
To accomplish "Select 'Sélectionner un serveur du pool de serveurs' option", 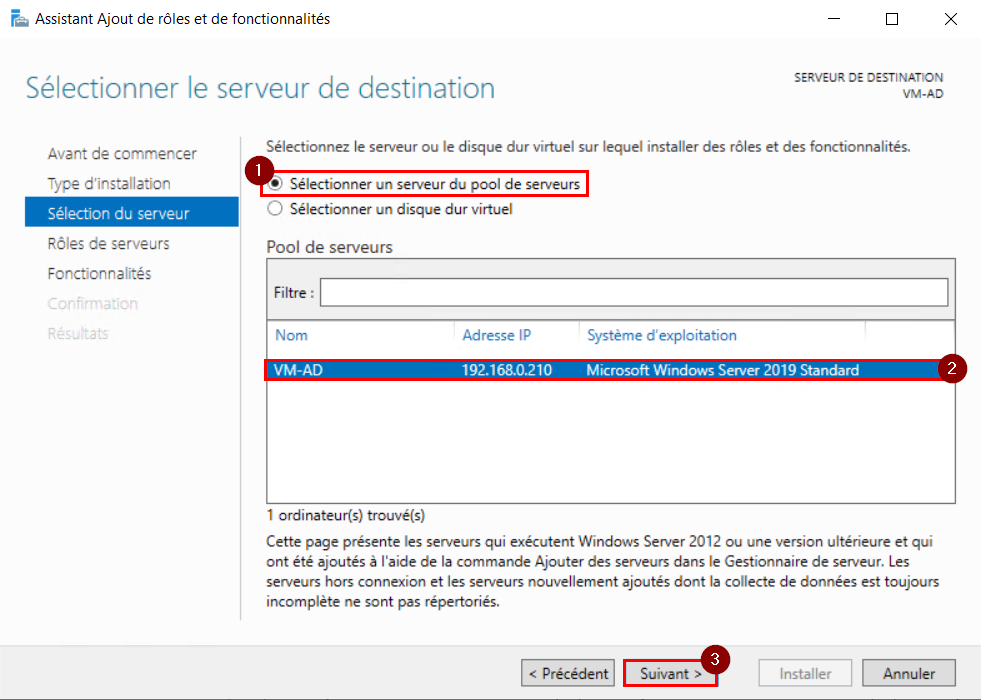I will point(275,184).
